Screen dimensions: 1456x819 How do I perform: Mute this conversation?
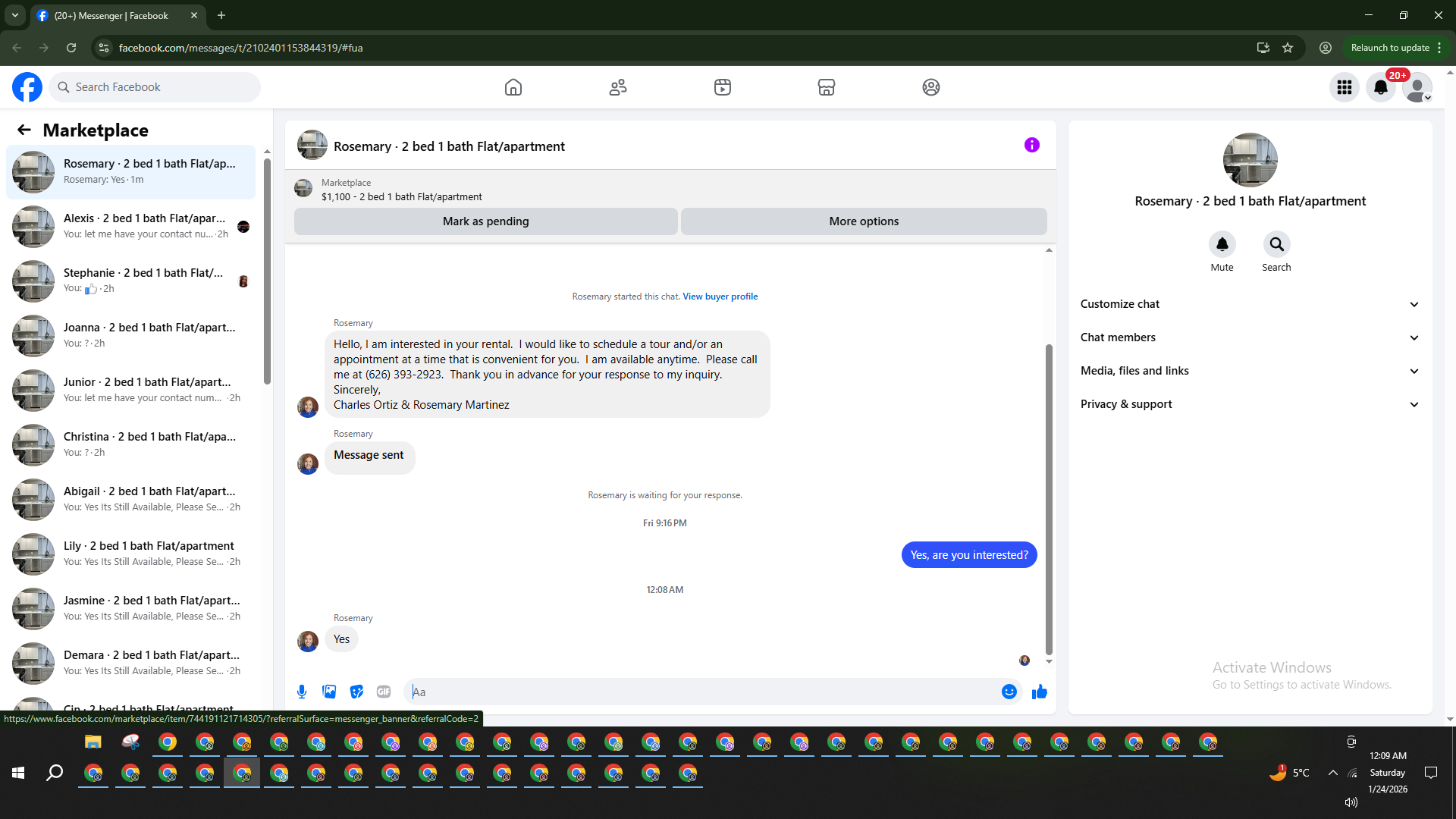[1222, 245]
